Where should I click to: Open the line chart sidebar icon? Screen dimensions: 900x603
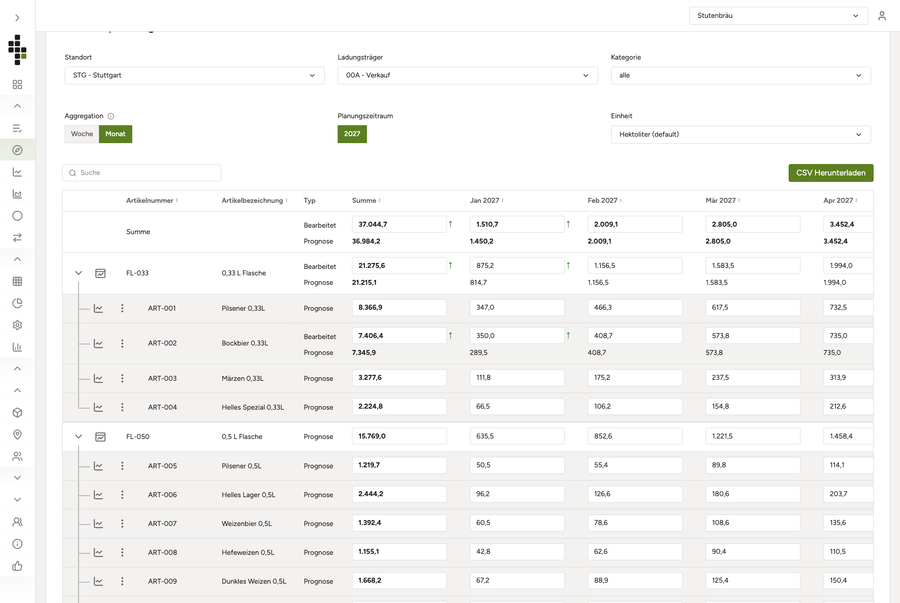17,172
